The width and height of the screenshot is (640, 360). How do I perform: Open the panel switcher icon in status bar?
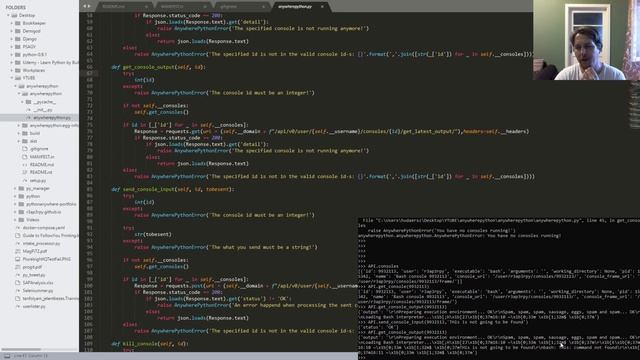7,356
